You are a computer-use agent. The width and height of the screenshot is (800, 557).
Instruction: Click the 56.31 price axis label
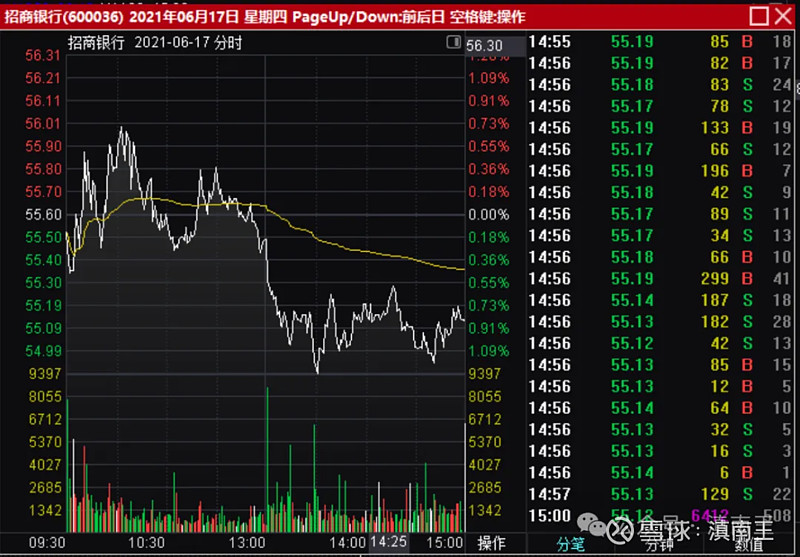[x=43, y=55]
